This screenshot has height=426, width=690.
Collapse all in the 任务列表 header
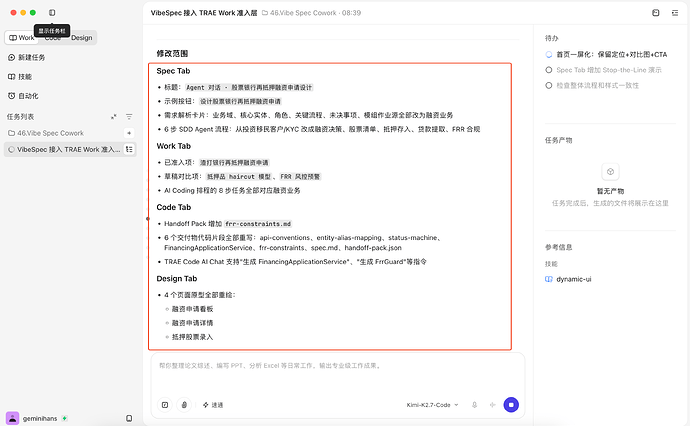[114, 117]
